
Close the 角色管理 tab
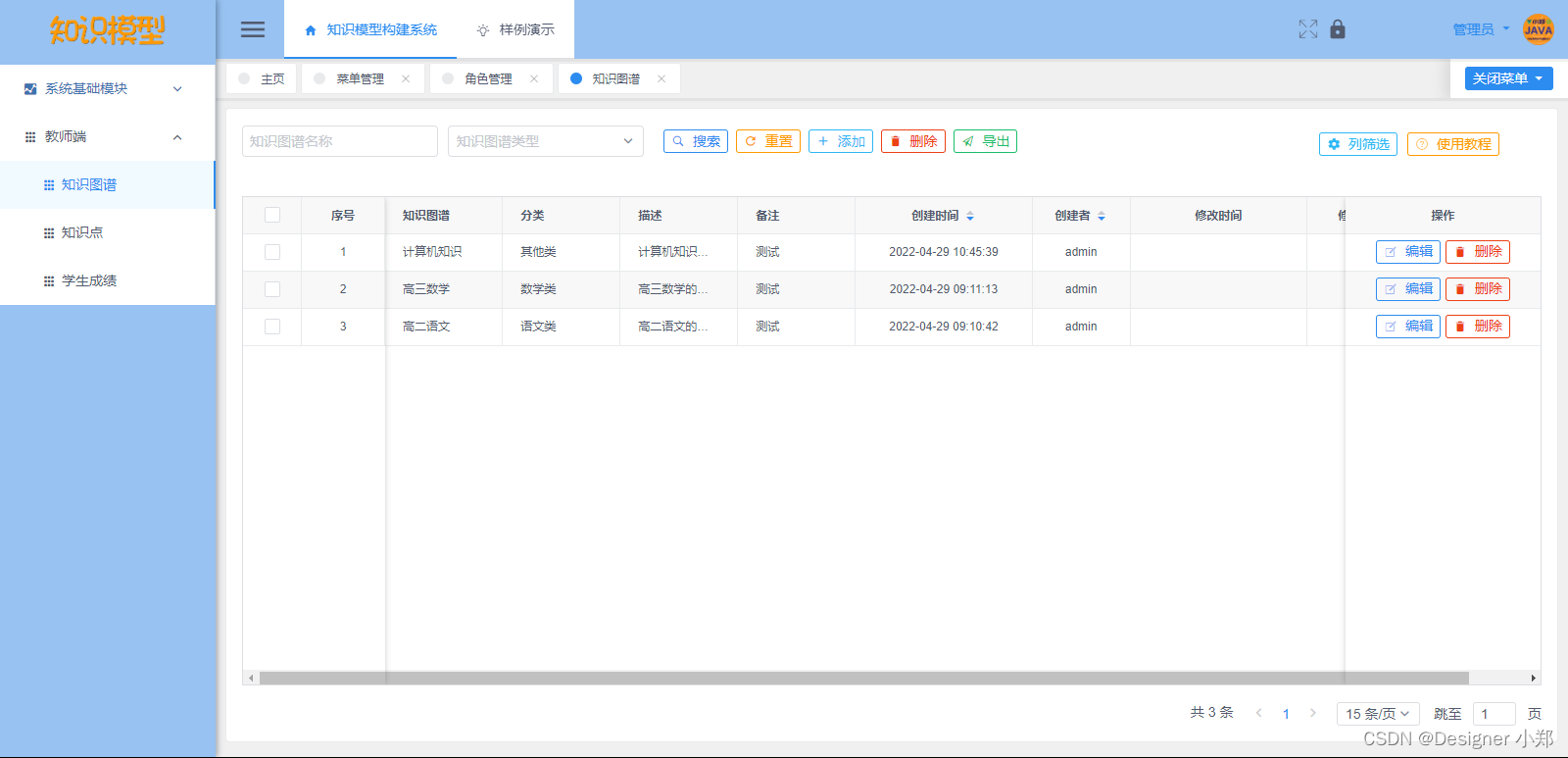click(534, 78)
